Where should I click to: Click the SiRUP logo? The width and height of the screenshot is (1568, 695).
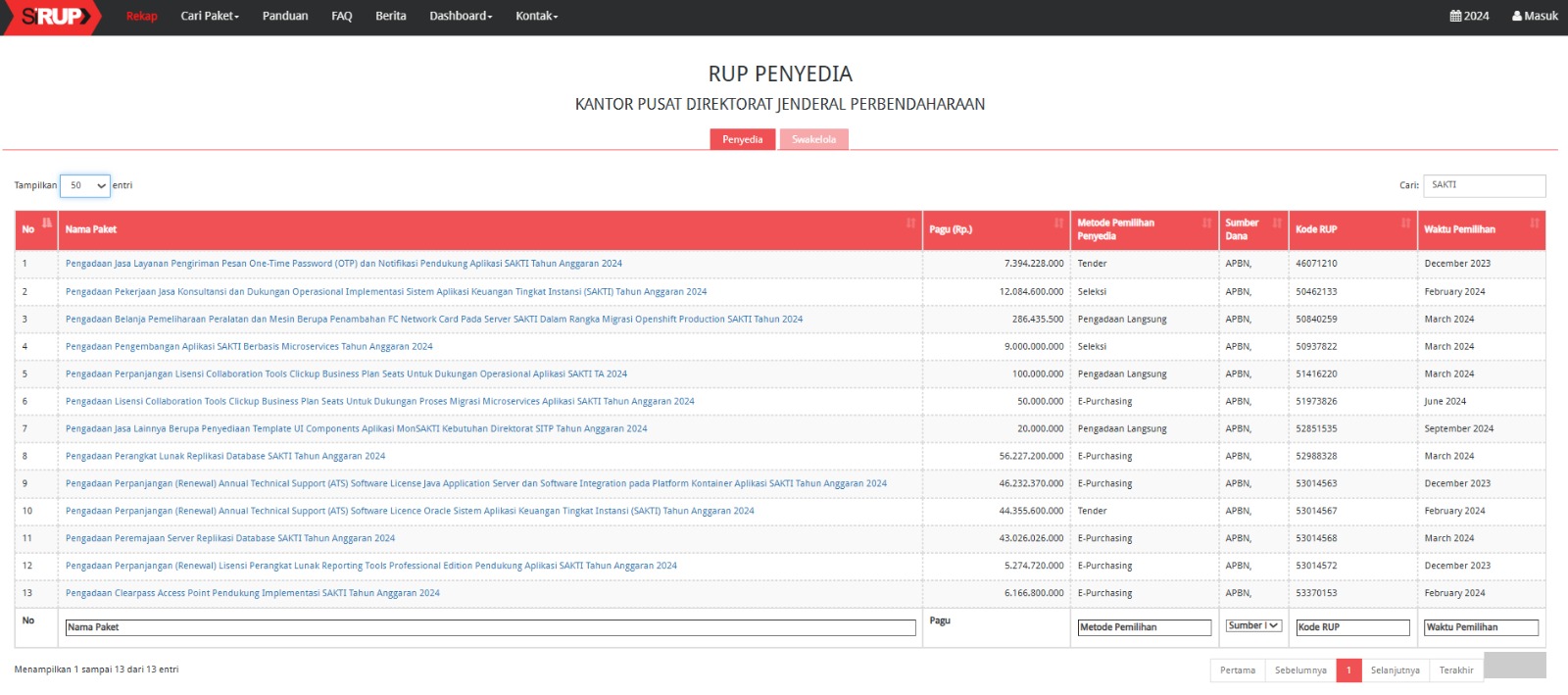(54, 17)
